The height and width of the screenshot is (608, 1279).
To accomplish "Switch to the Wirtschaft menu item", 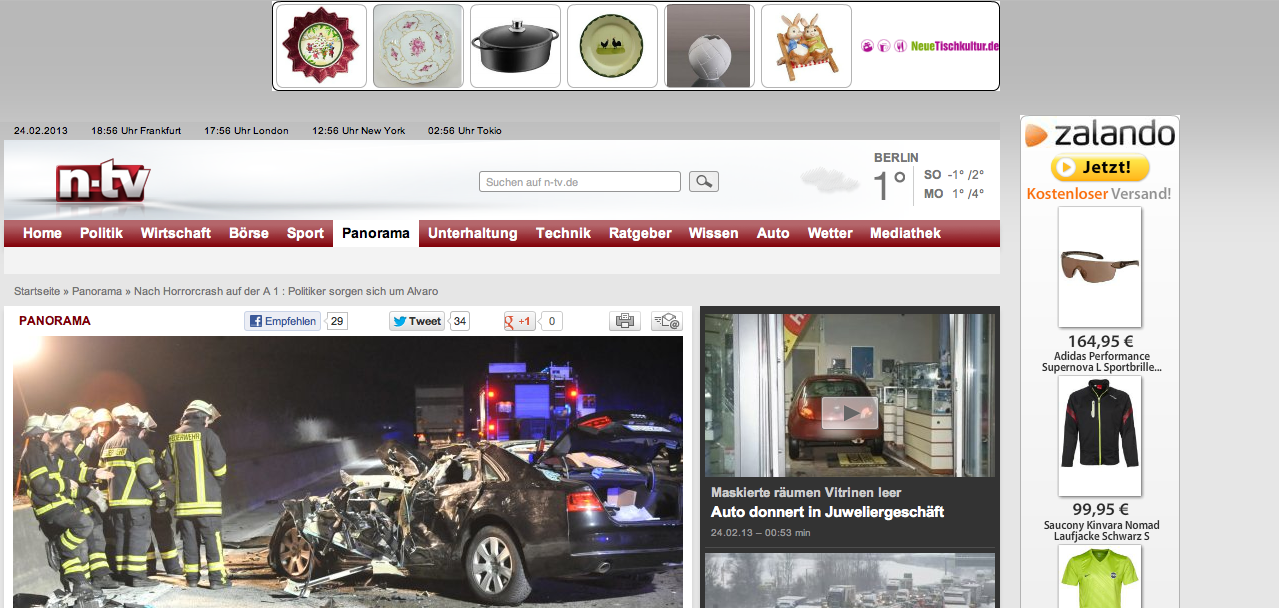I will pos(175,233).
